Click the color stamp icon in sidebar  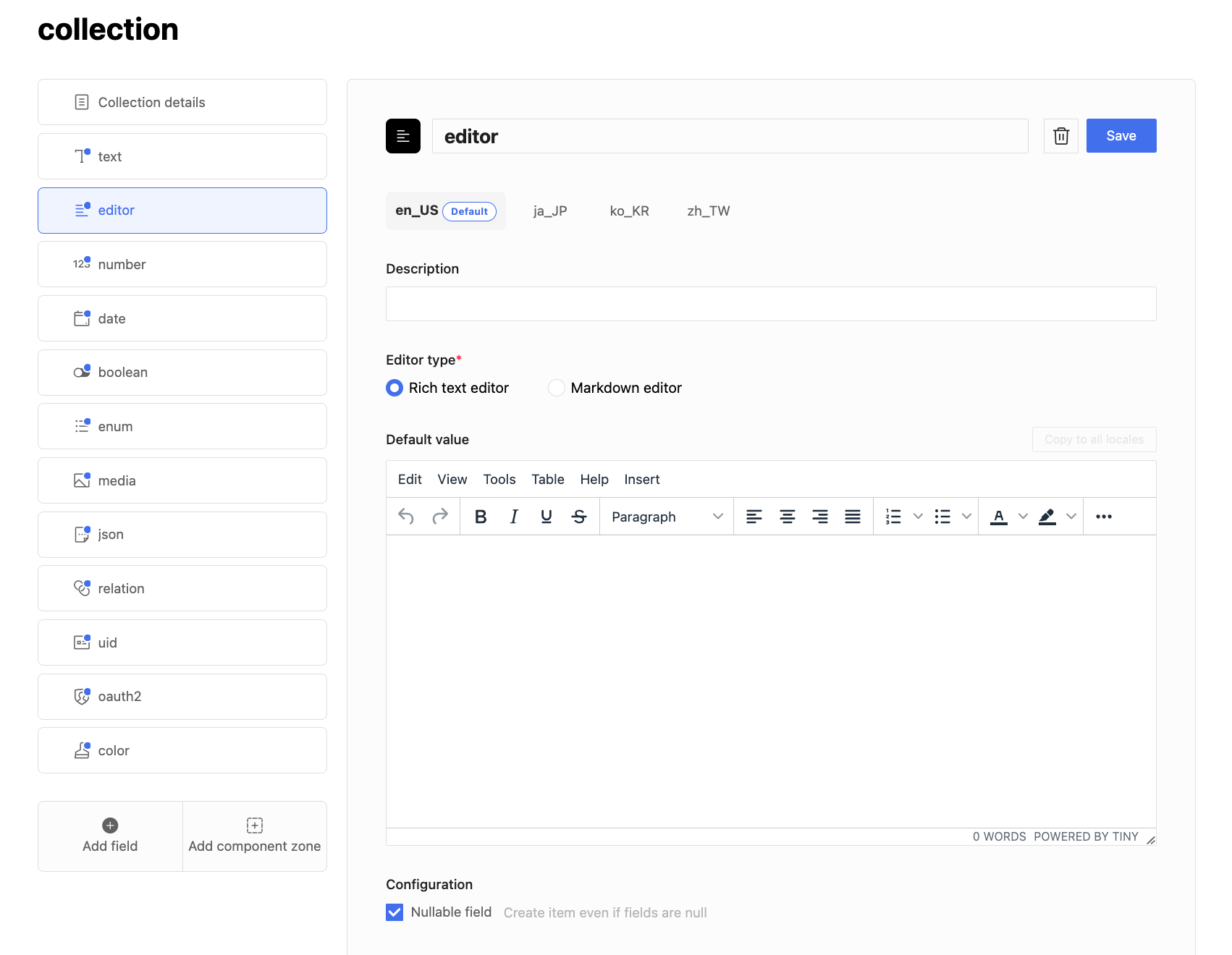click(82, 750)
